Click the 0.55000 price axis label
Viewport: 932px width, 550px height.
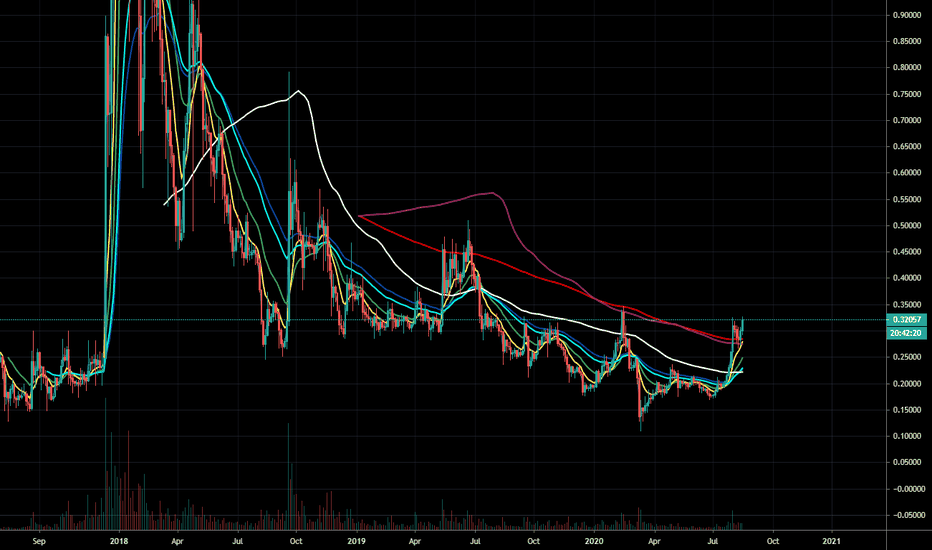(x=908, y=199)
